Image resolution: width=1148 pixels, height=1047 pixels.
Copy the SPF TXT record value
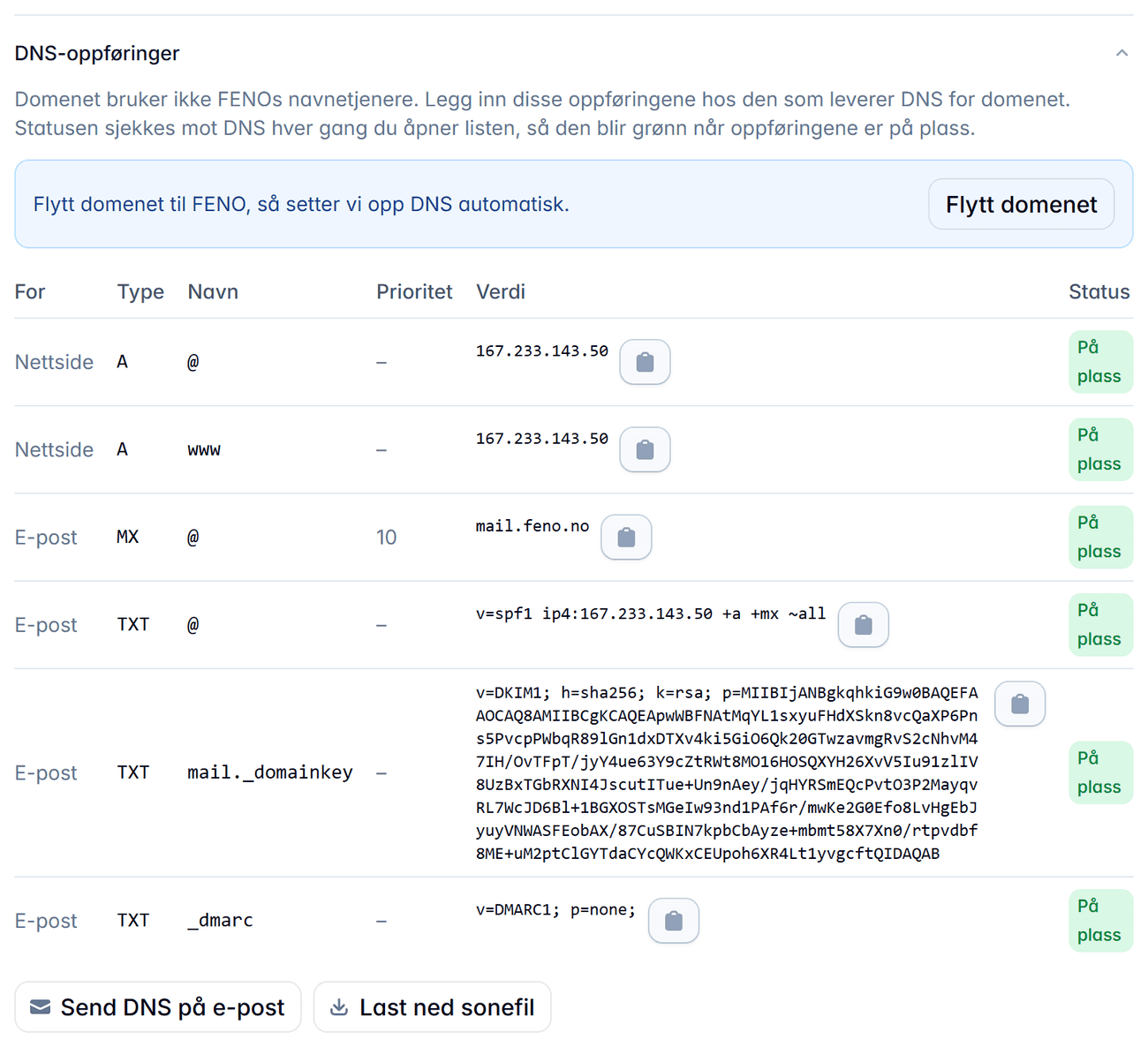[x=863, y=625]
